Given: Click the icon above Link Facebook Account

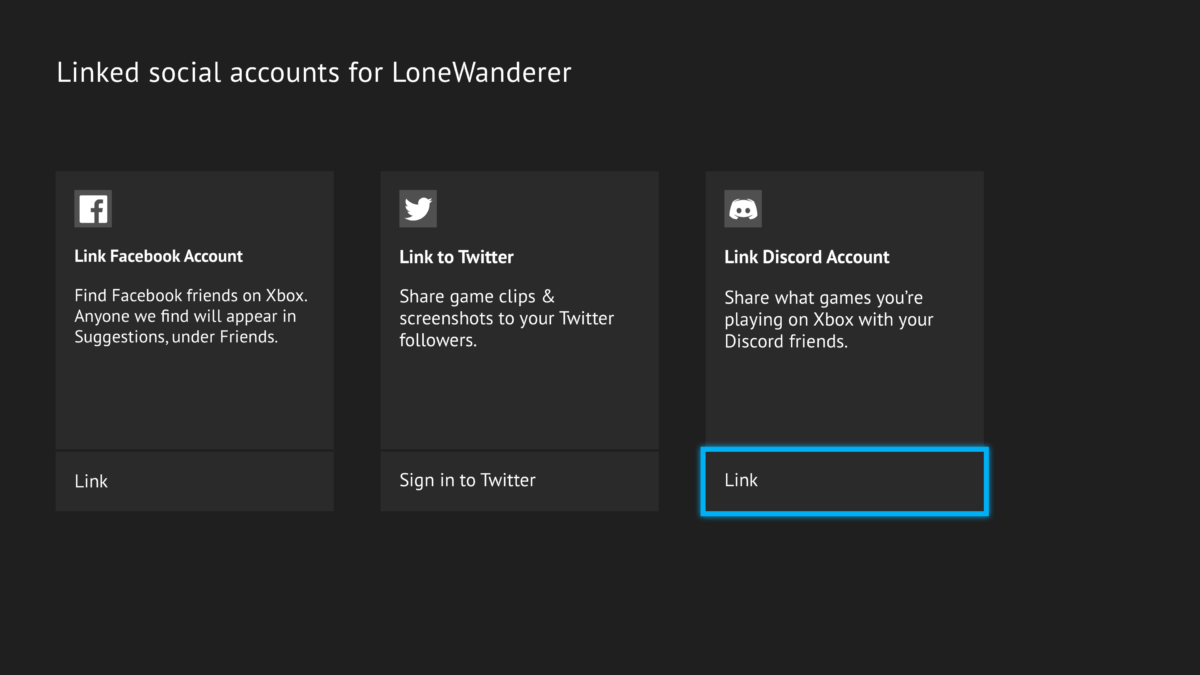Looking at the screenshot, I should [92, 208].
